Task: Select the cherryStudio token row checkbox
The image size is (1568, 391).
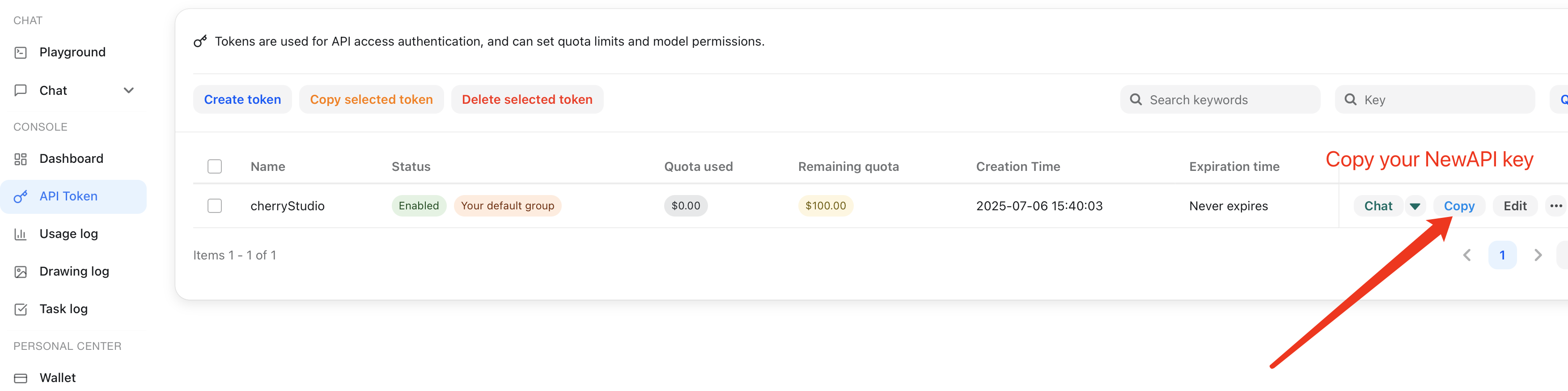Action: pyautogui.click(x=214, y=206)
